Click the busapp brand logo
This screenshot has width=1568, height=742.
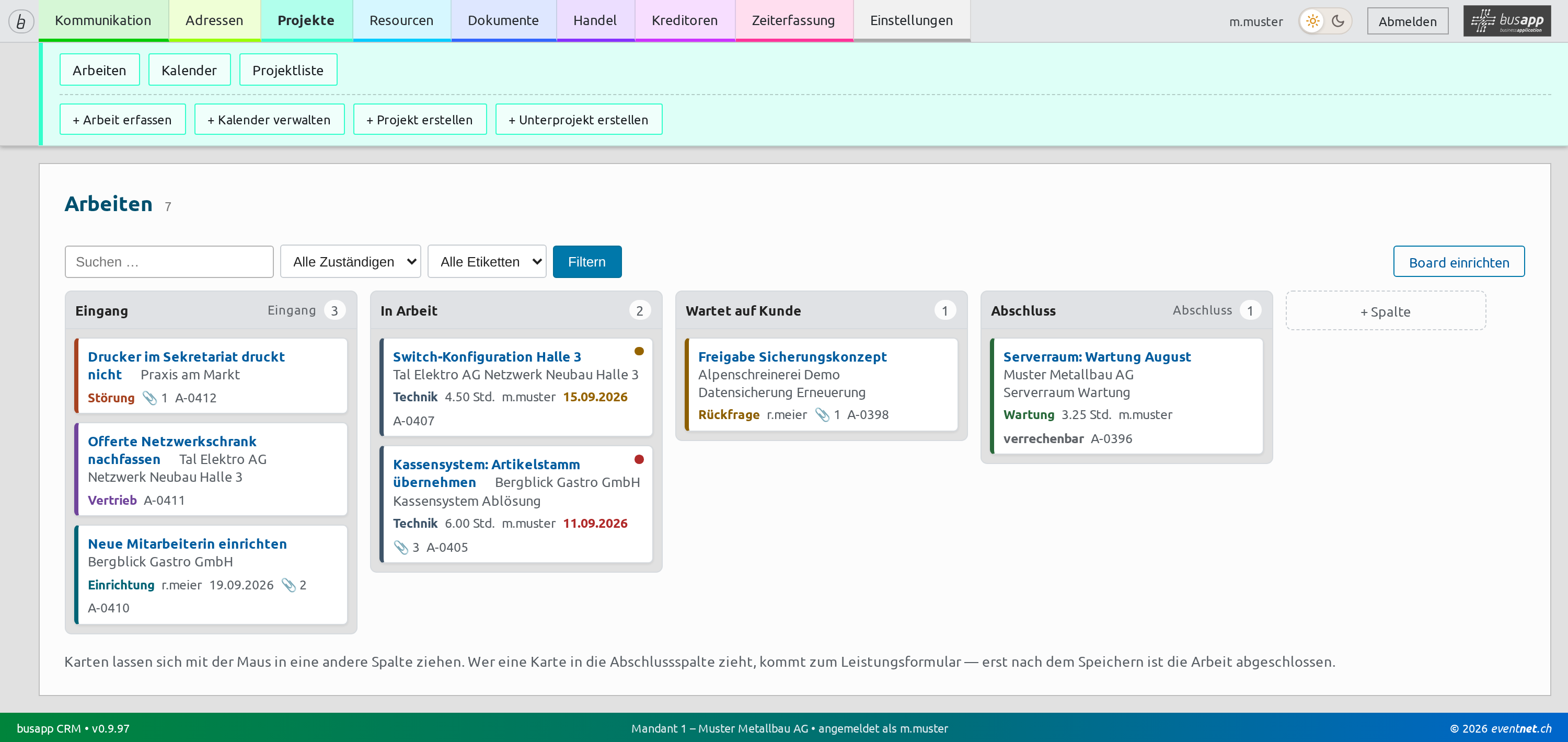click(1507, 21)
